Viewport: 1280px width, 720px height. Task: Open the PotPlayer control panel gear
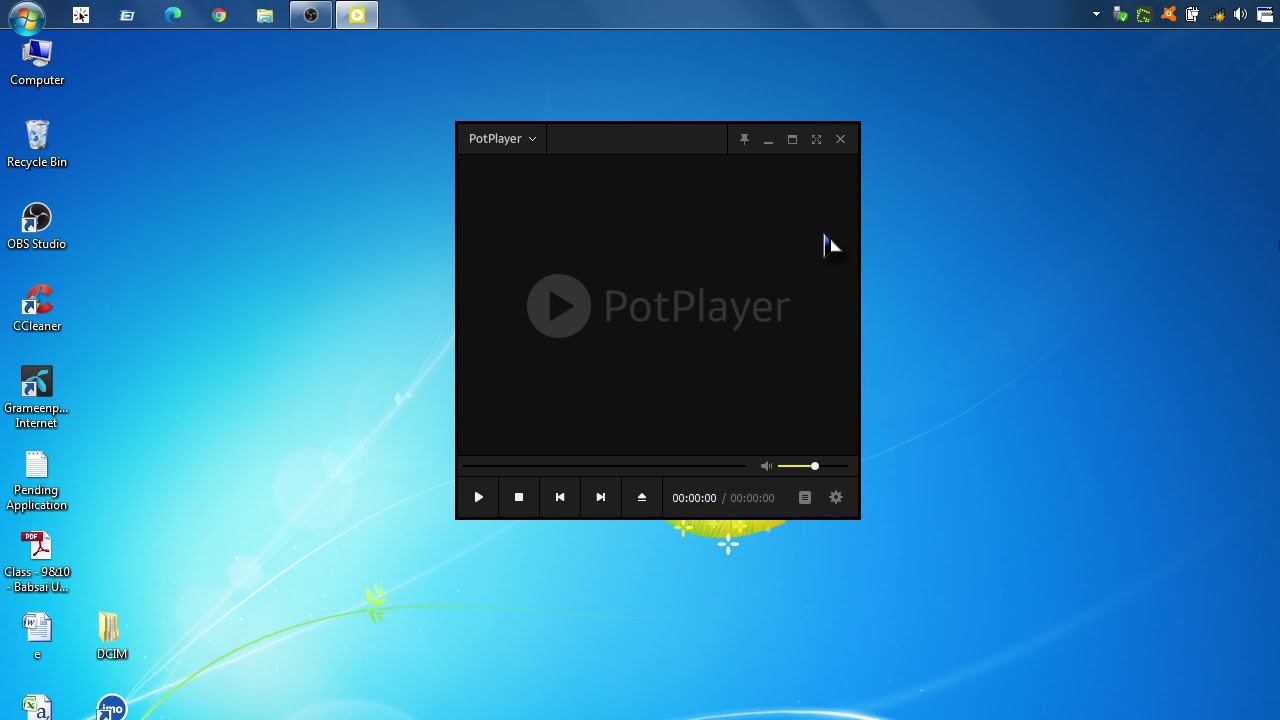point(836,497)
